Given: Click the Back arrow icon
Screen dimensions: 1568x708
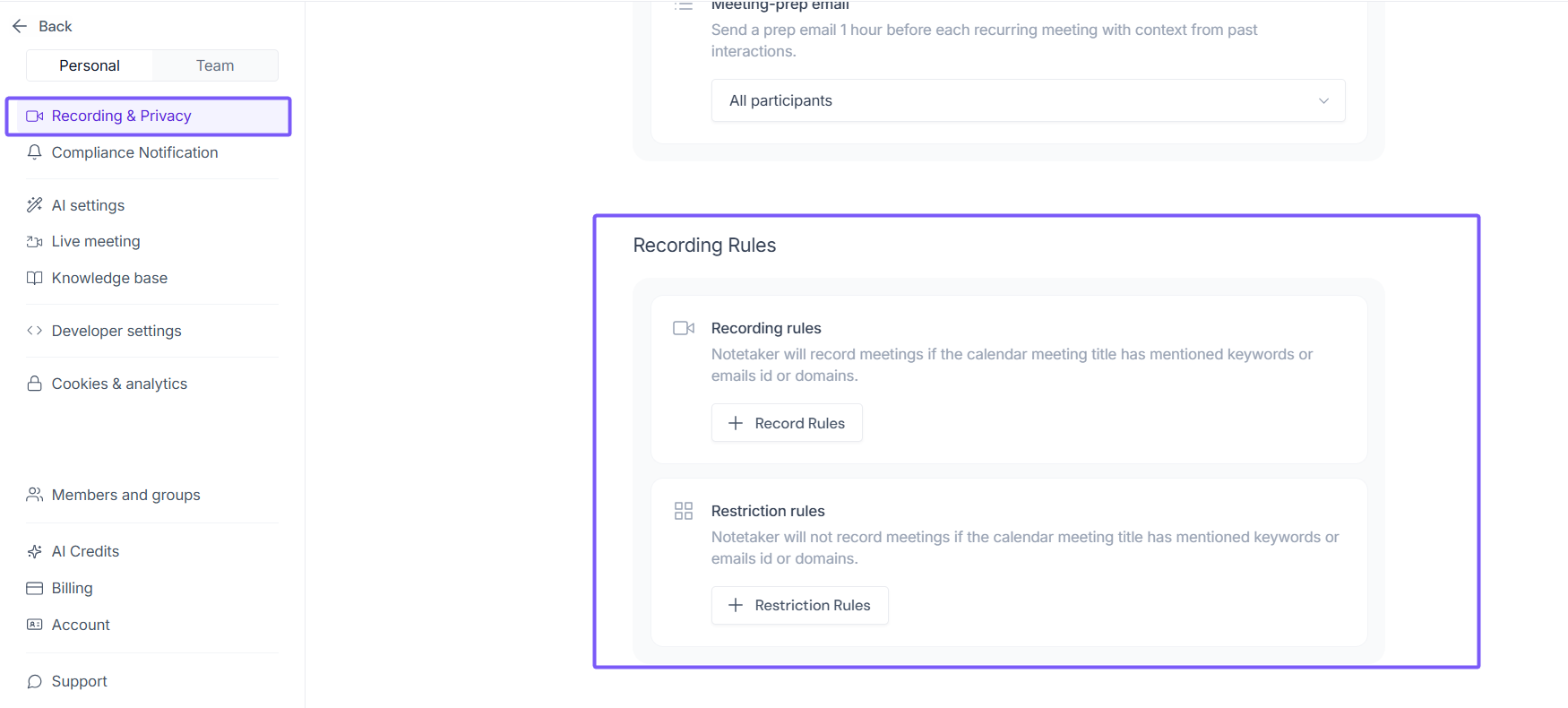Looking at the screenshot, I should coord(20,26).
